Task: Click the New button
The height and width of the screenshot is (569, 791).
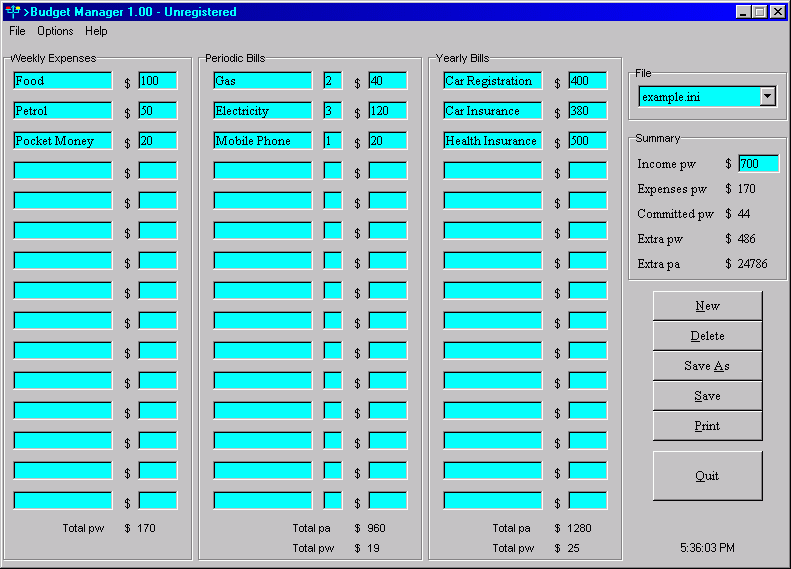Action: [707, 306]
